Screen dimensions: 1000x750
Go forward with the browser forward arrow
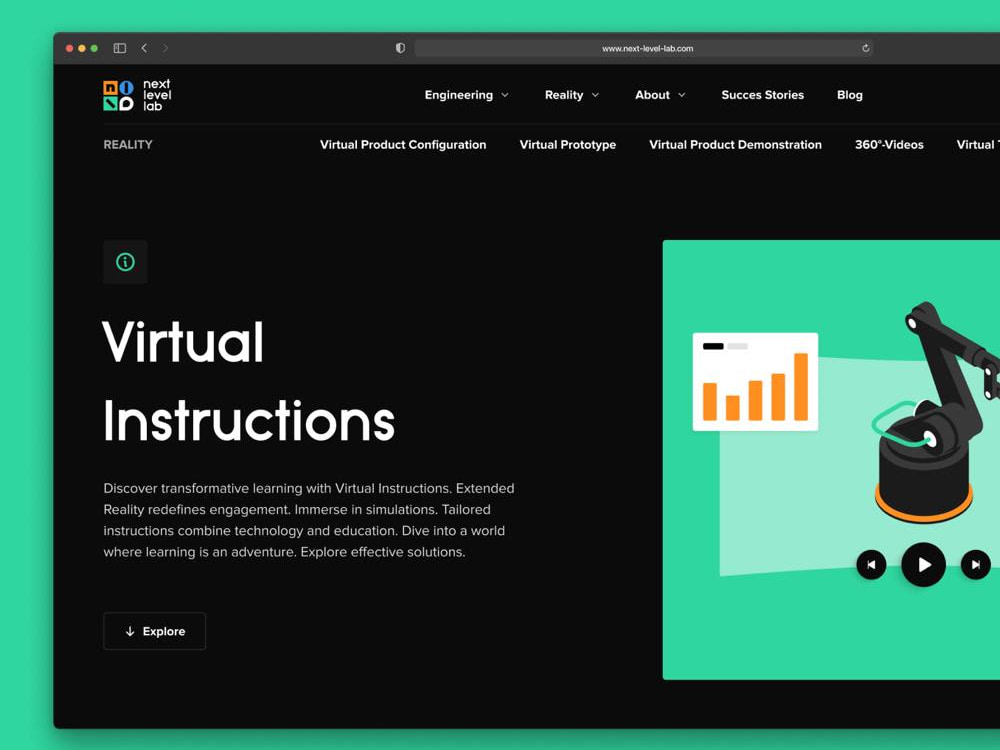(x=165, y=48)
